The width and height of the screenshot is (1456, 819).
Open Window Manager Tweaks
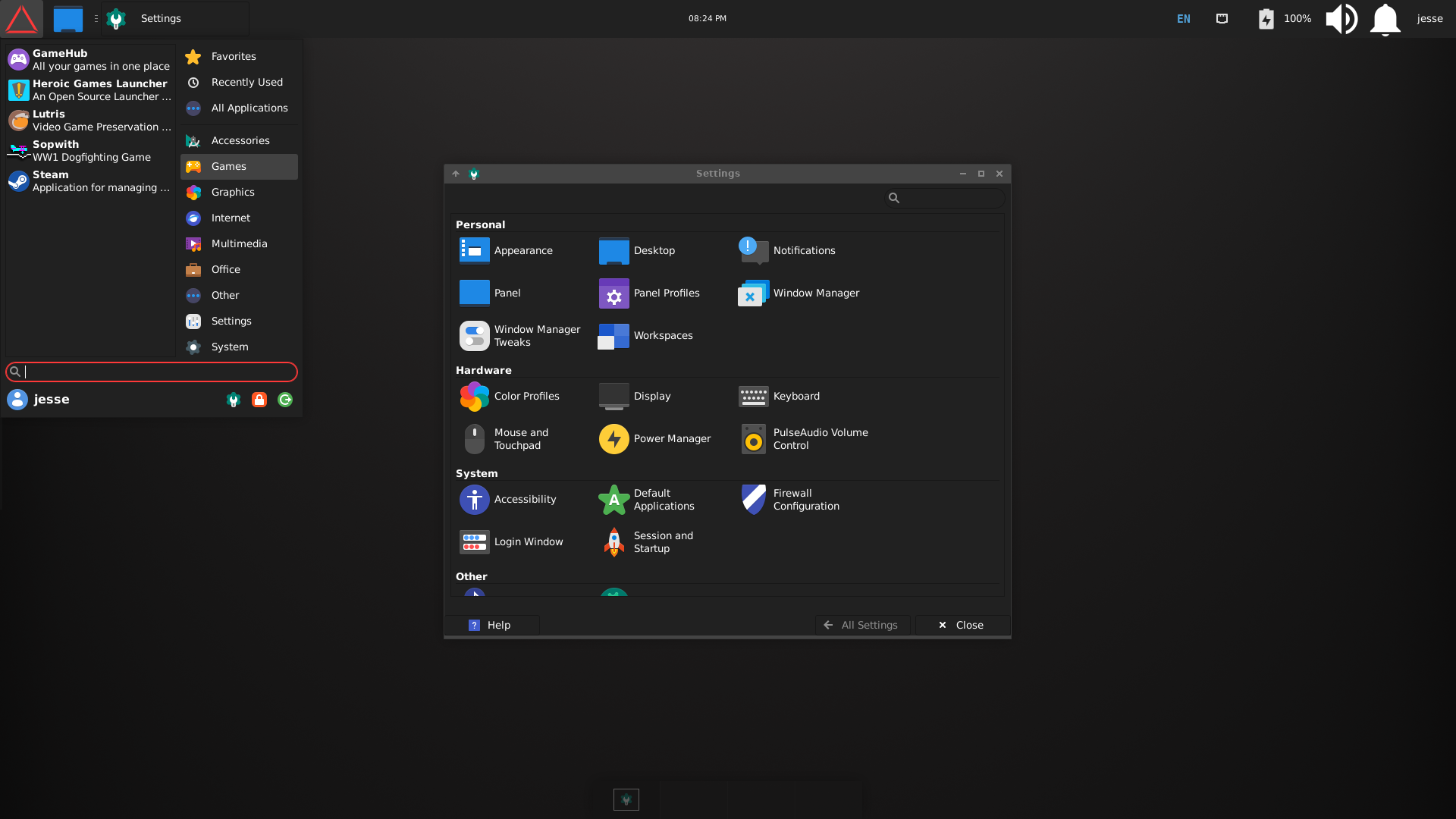pos(520,335)
